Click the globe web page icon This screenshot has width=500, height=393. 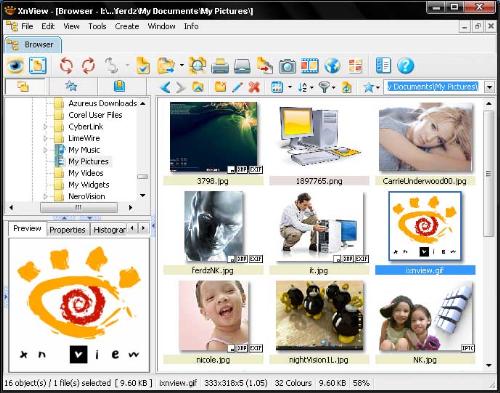click(x=332, y=66)
